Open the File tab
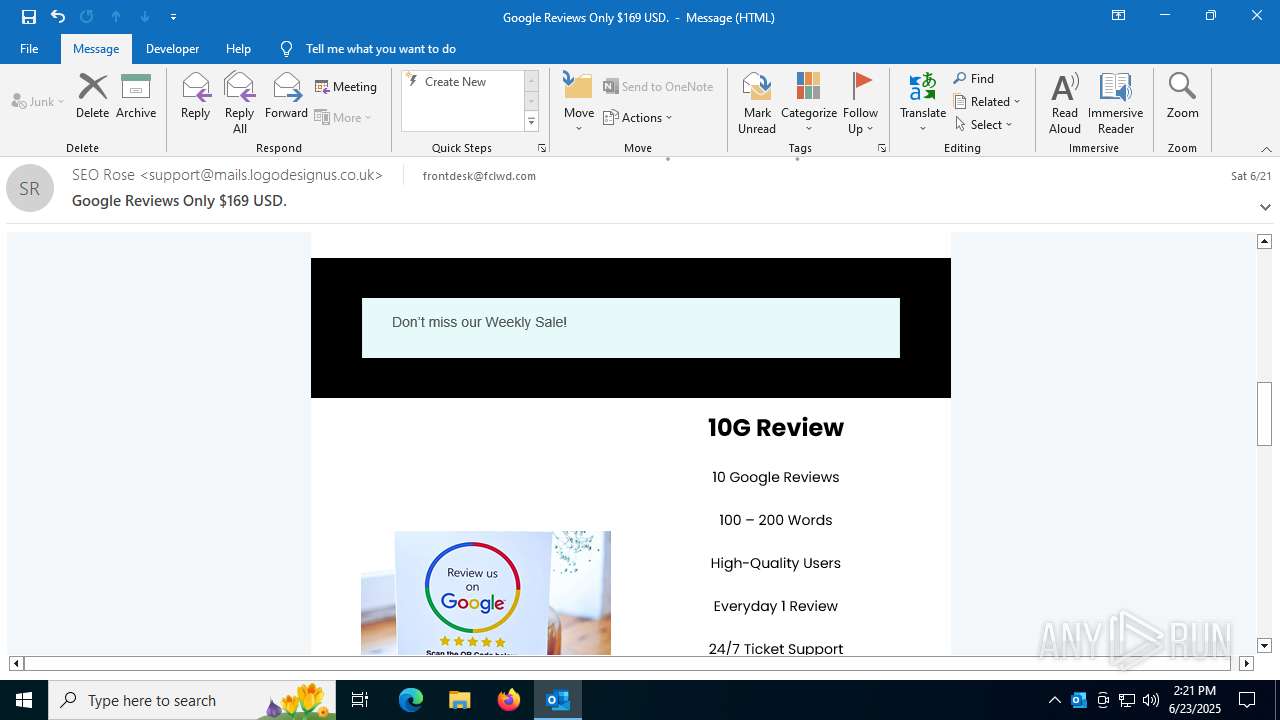The height and width of the screenshot is (720, 1280). tap(29, 48)
